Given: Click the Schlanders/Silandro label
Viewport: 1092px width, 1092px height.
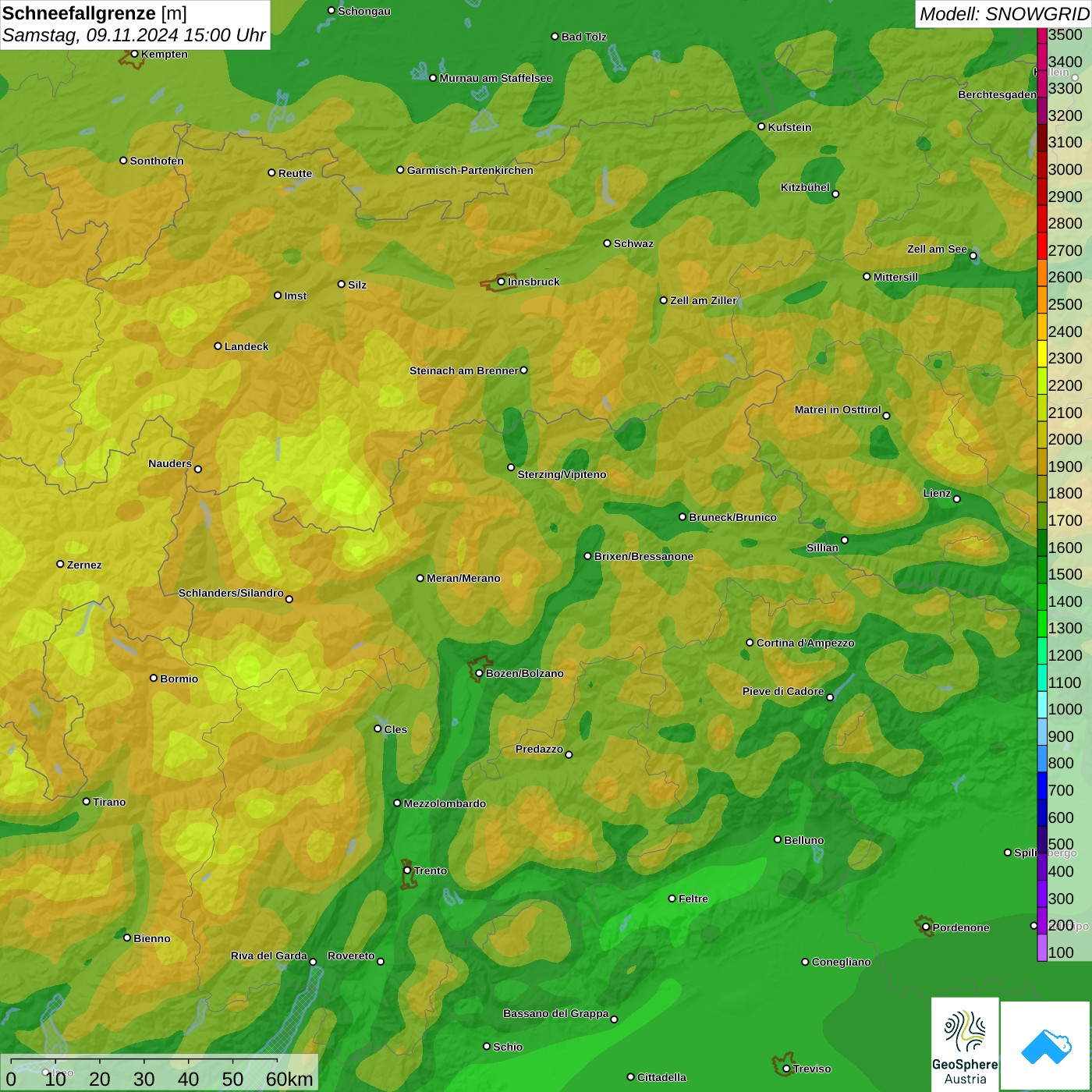Looking at the screenshot, I should click(231, 593).
